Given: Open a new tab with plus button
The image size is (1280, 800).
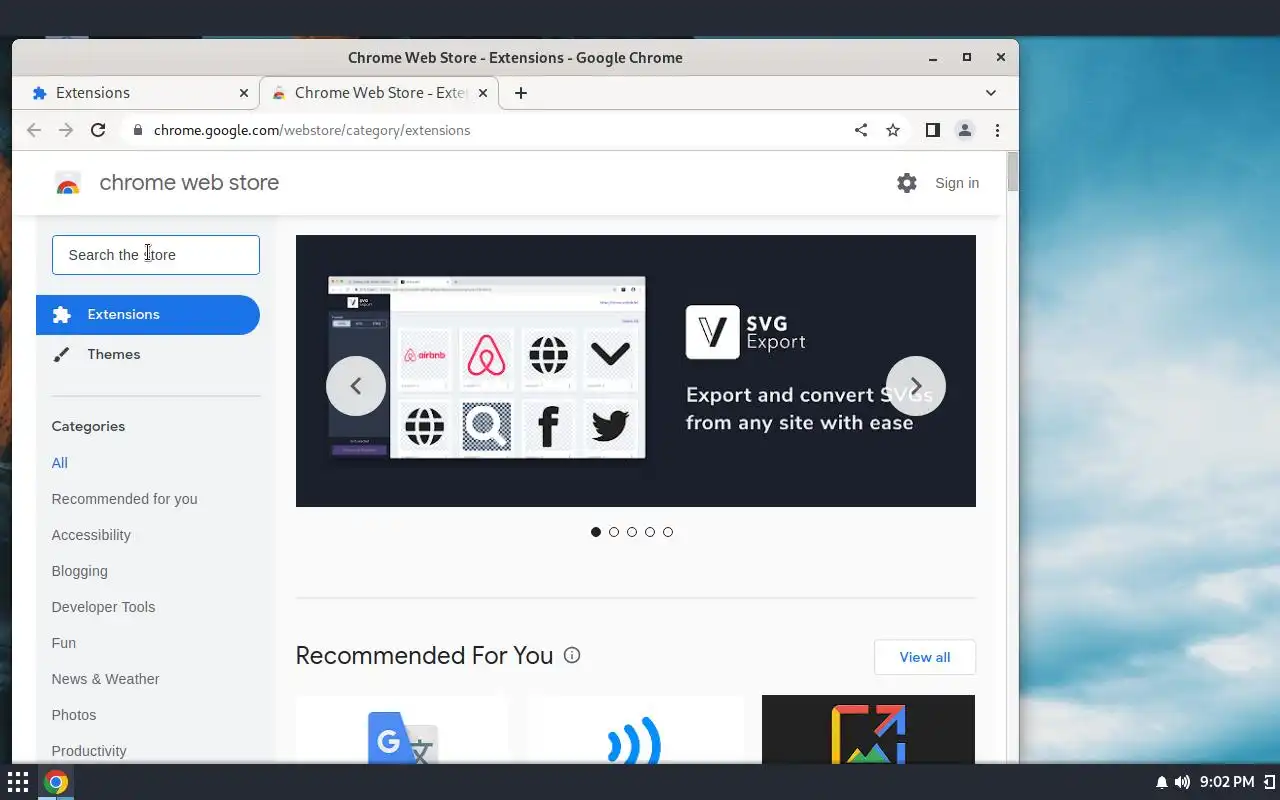Looking at the screenshot, I should point(520,93).
